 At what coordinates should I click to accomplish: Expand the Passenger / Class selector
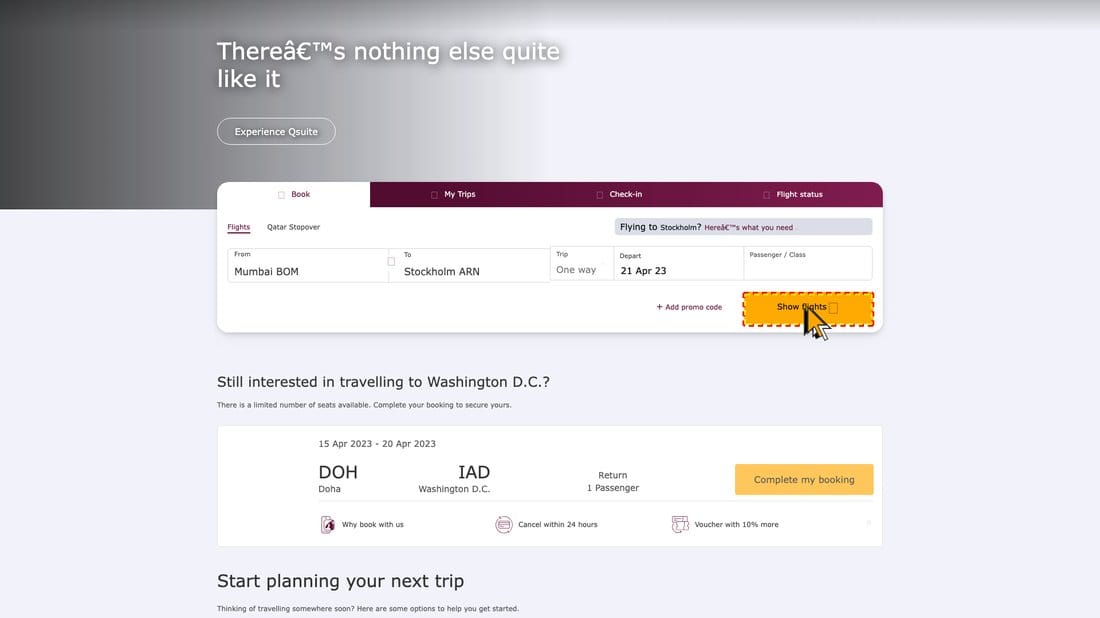[807, 264]
